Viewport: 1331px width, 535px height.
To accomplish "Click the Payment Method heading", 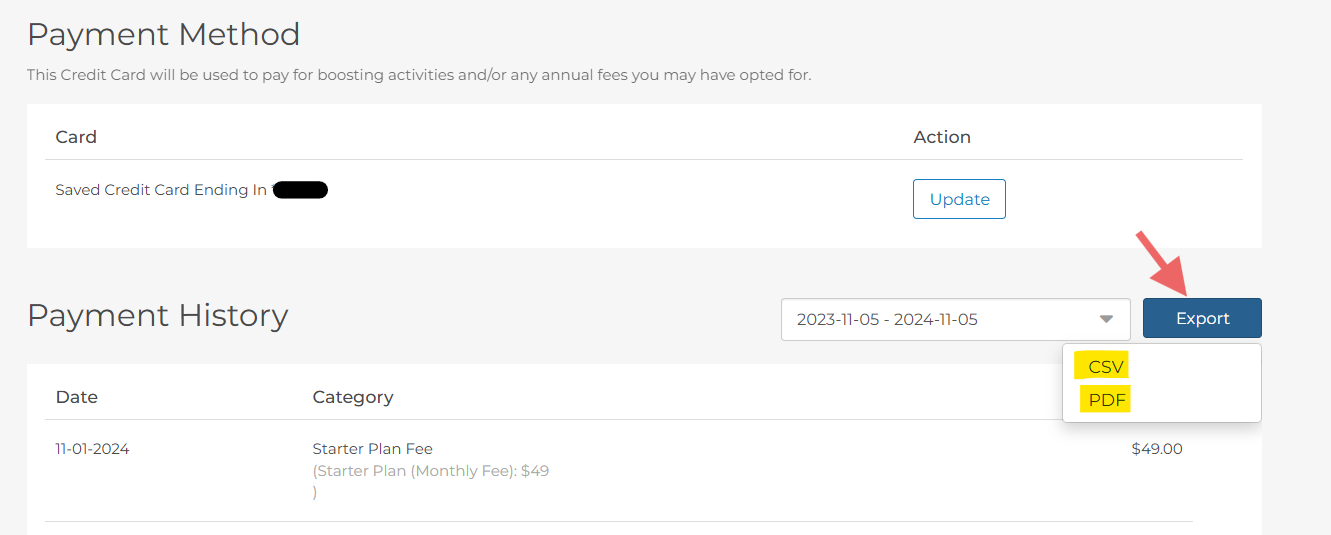I will pyautogui.click(x=163, y=35).
